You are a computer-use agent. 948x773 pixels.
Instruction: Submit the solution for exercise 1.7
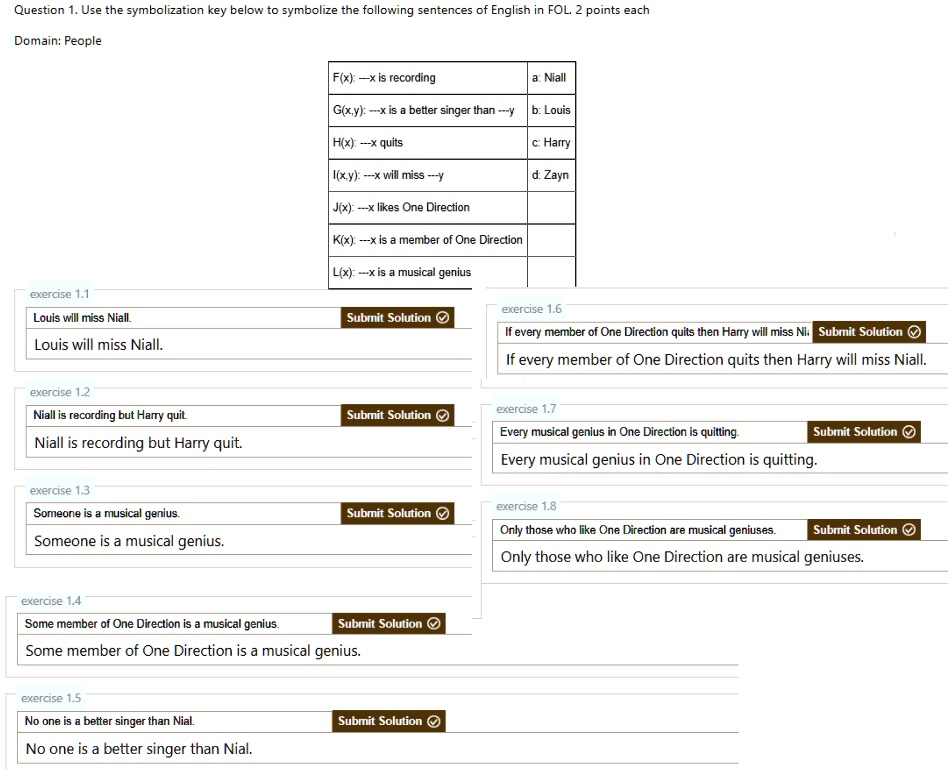pos(863,432)
